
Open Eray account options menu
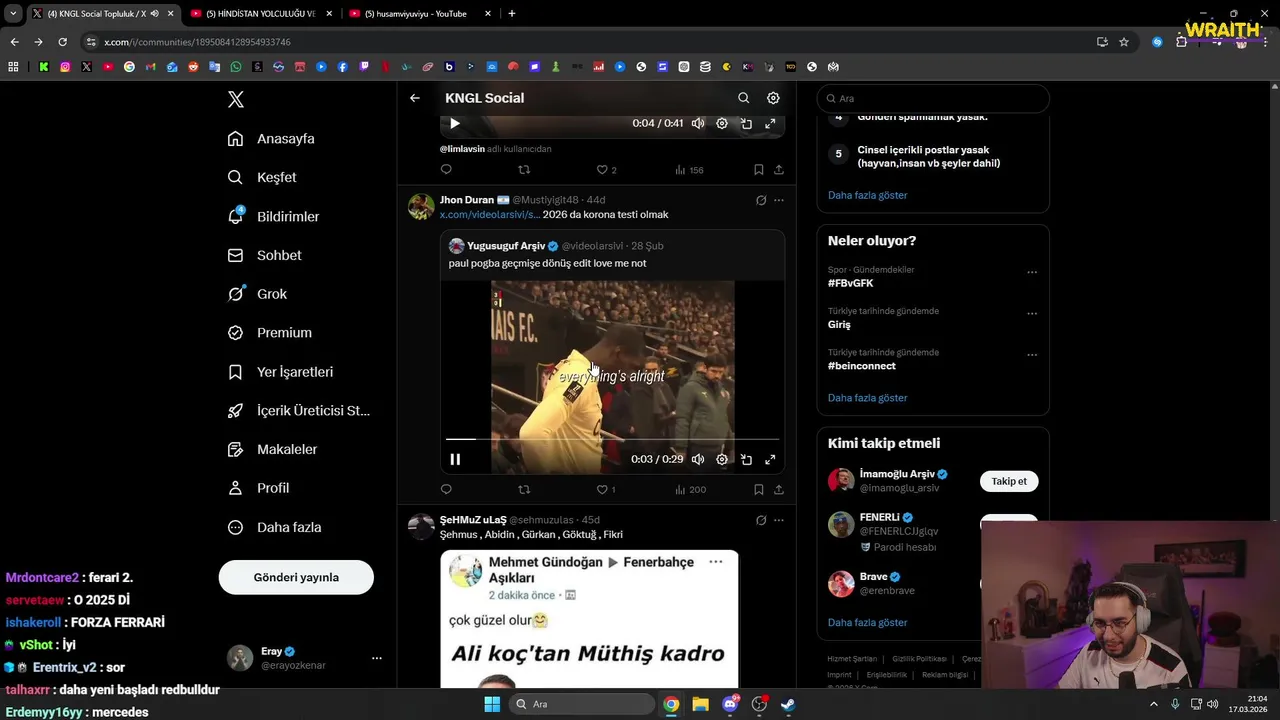tap(377, 658)
